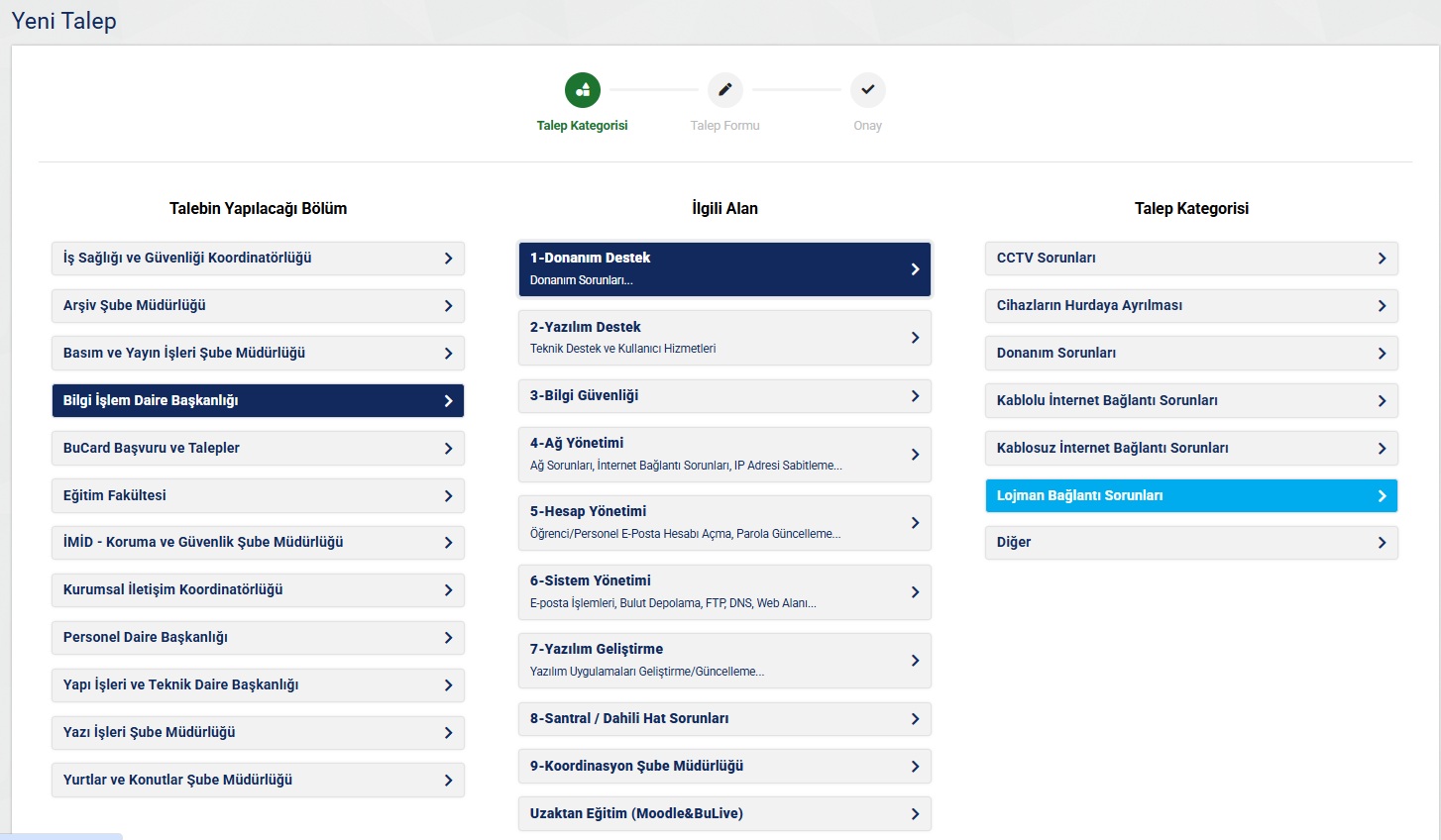Click the checkmark Onay step icon
The width and height of the screenshot is (1441, 840).
(867, 90)
